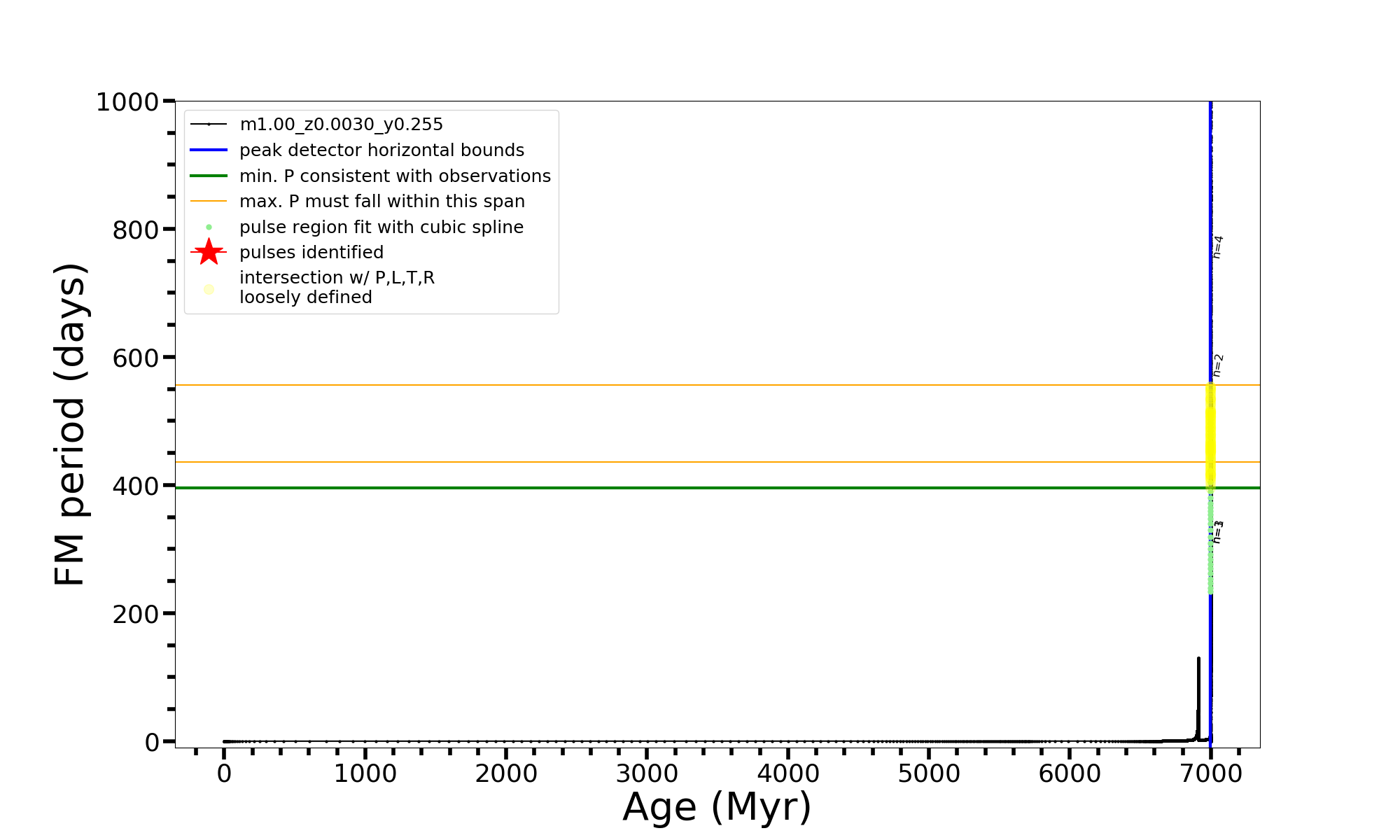Click the 400 tick label on y-axis

pos(135,486)
